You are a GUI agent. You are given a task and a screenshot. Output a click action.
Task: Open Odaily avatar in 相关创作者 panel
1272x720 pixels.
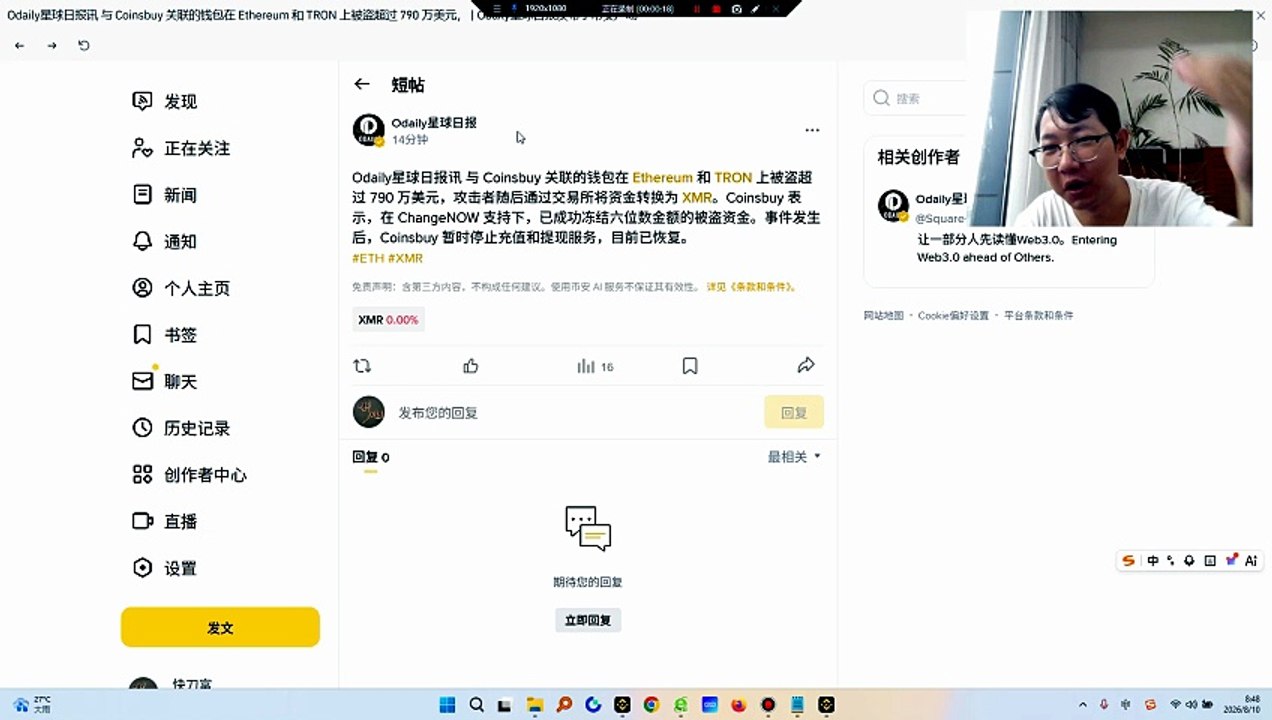pyautogui.click(x=893, y=206)
